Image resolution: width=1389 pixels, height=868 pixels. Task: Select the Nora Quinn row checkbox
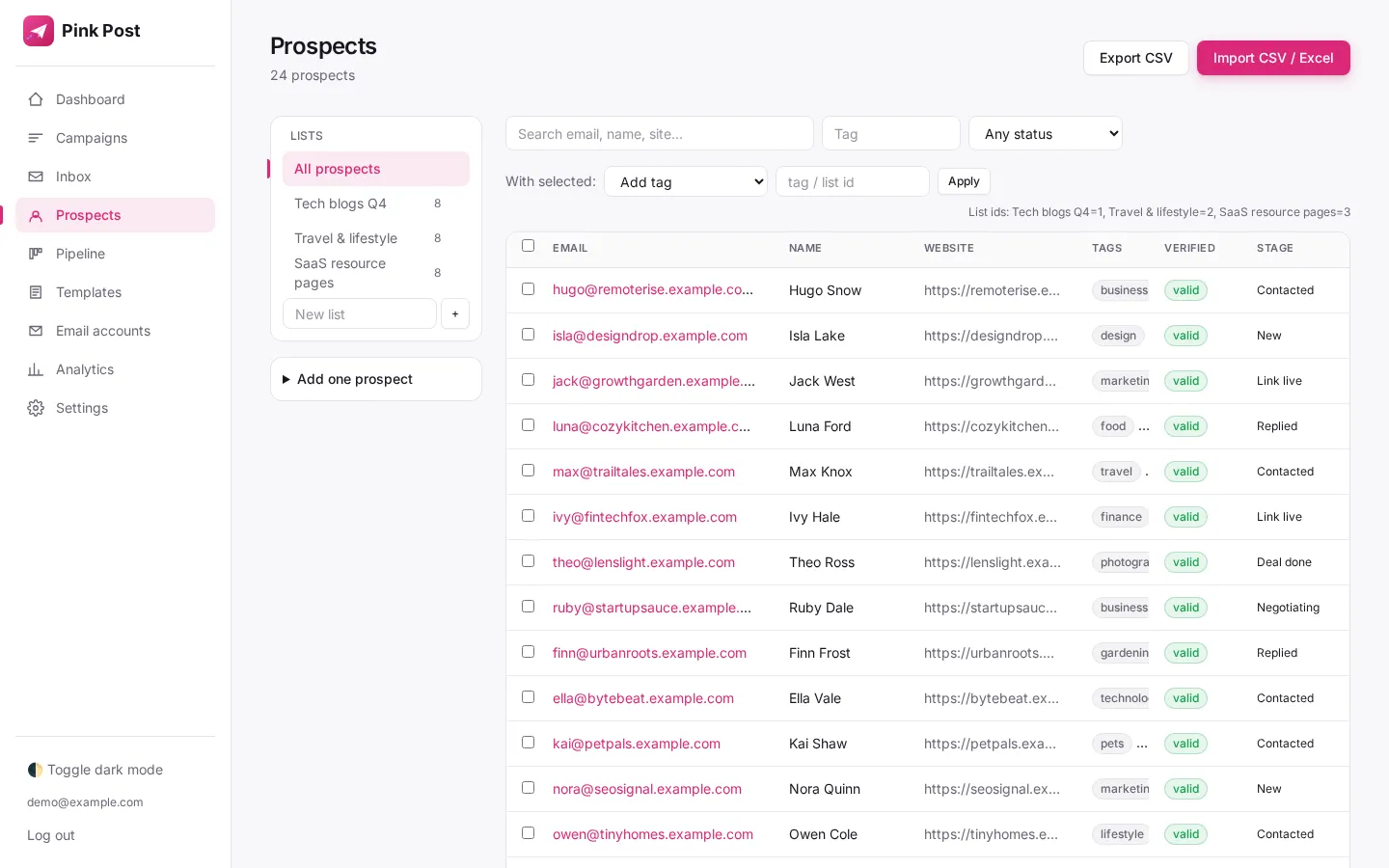click(x=528, y=788)
